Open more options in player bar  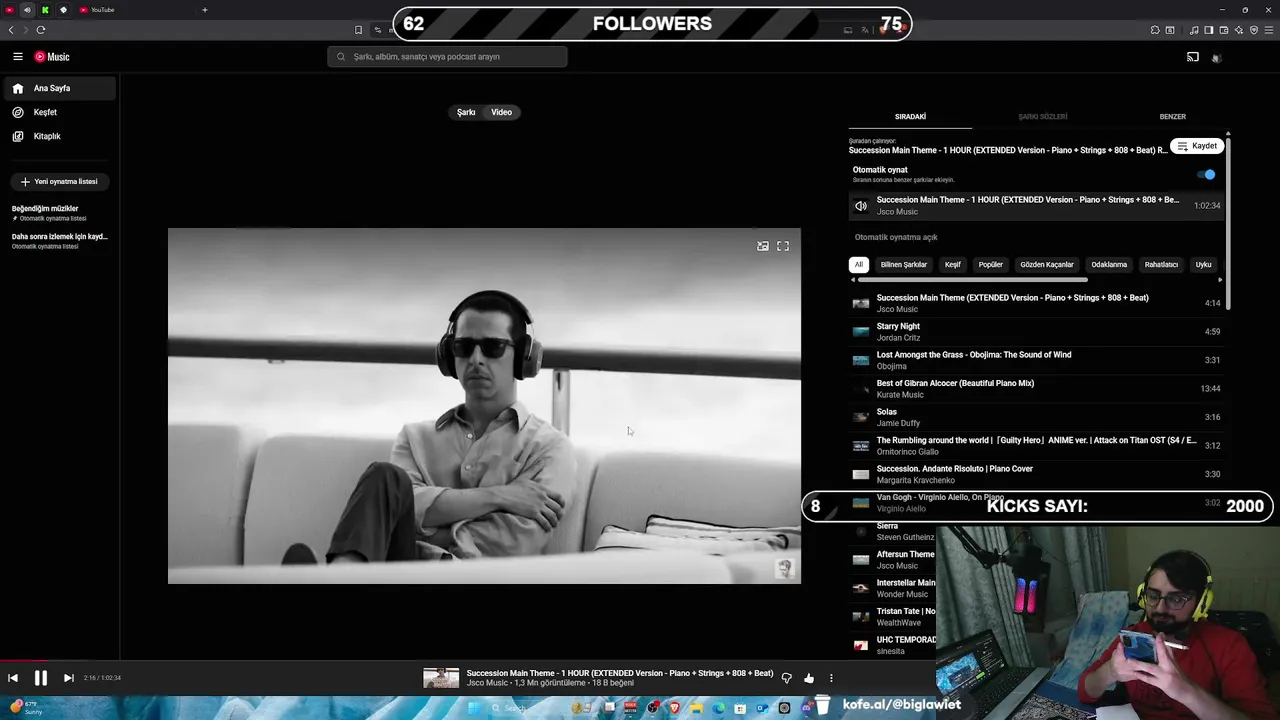(831, 678)
